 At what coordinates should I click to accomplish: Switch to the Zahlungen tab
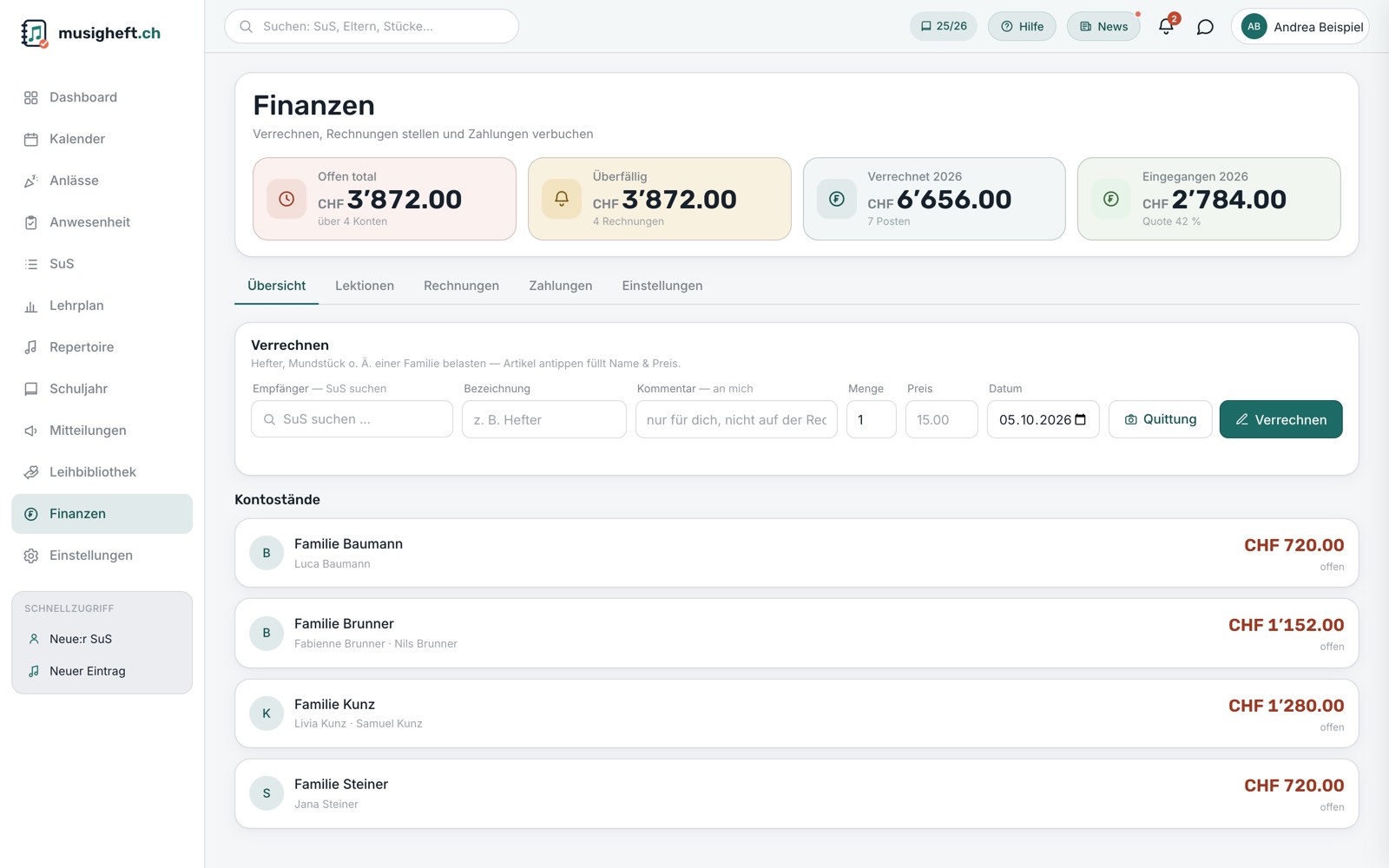point(560,286)
